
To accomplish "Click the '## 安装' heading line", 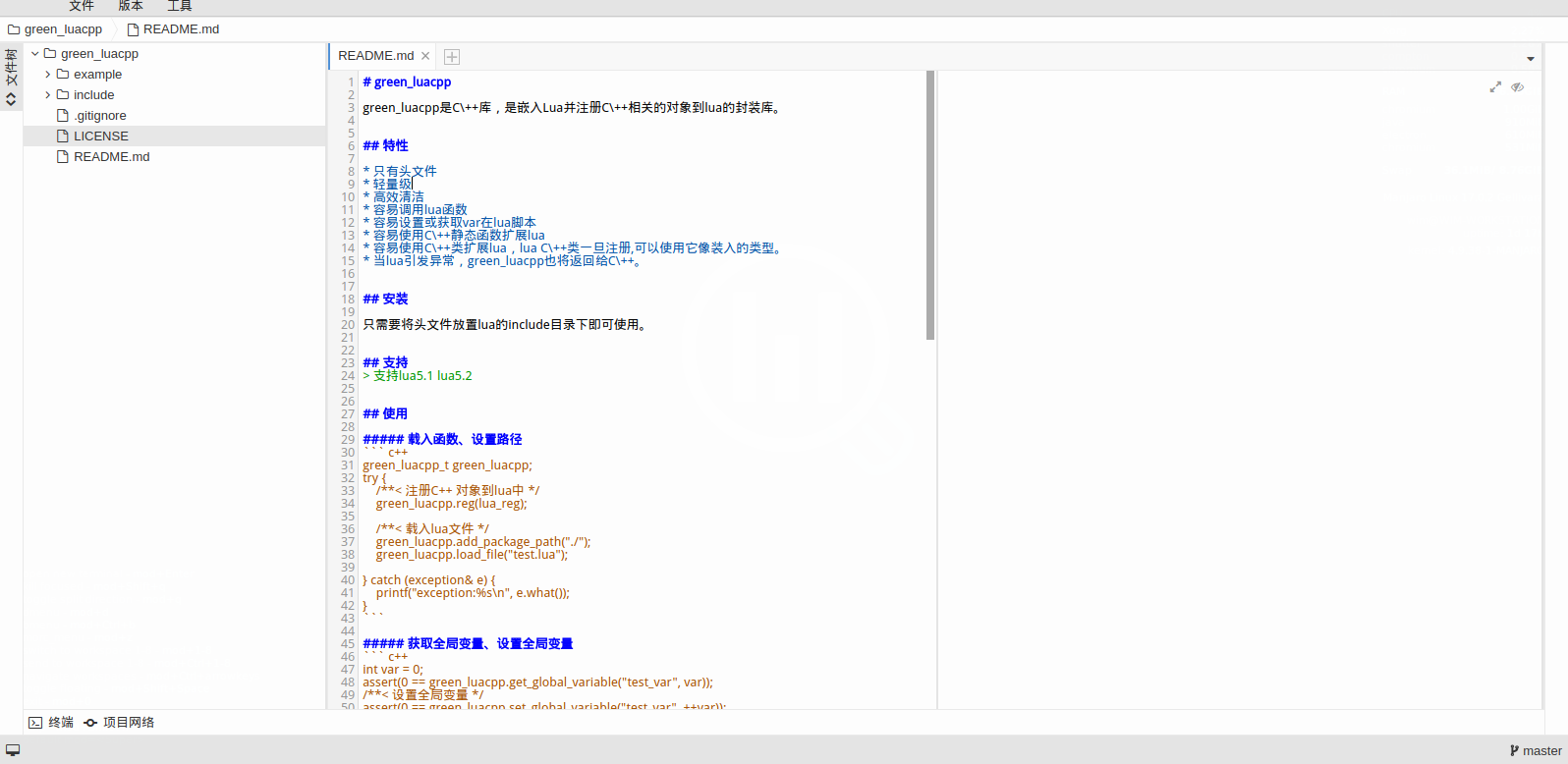I will 385,300.
